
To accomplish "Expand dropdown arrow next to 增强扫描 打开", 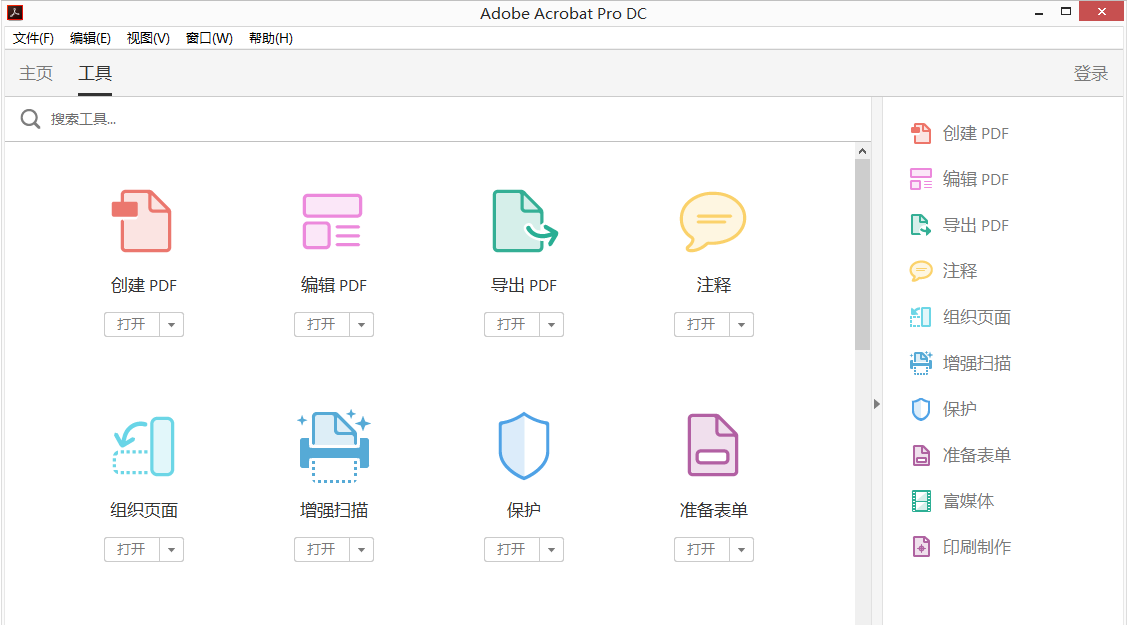I will pyautogui.click(x=361, y=549).
